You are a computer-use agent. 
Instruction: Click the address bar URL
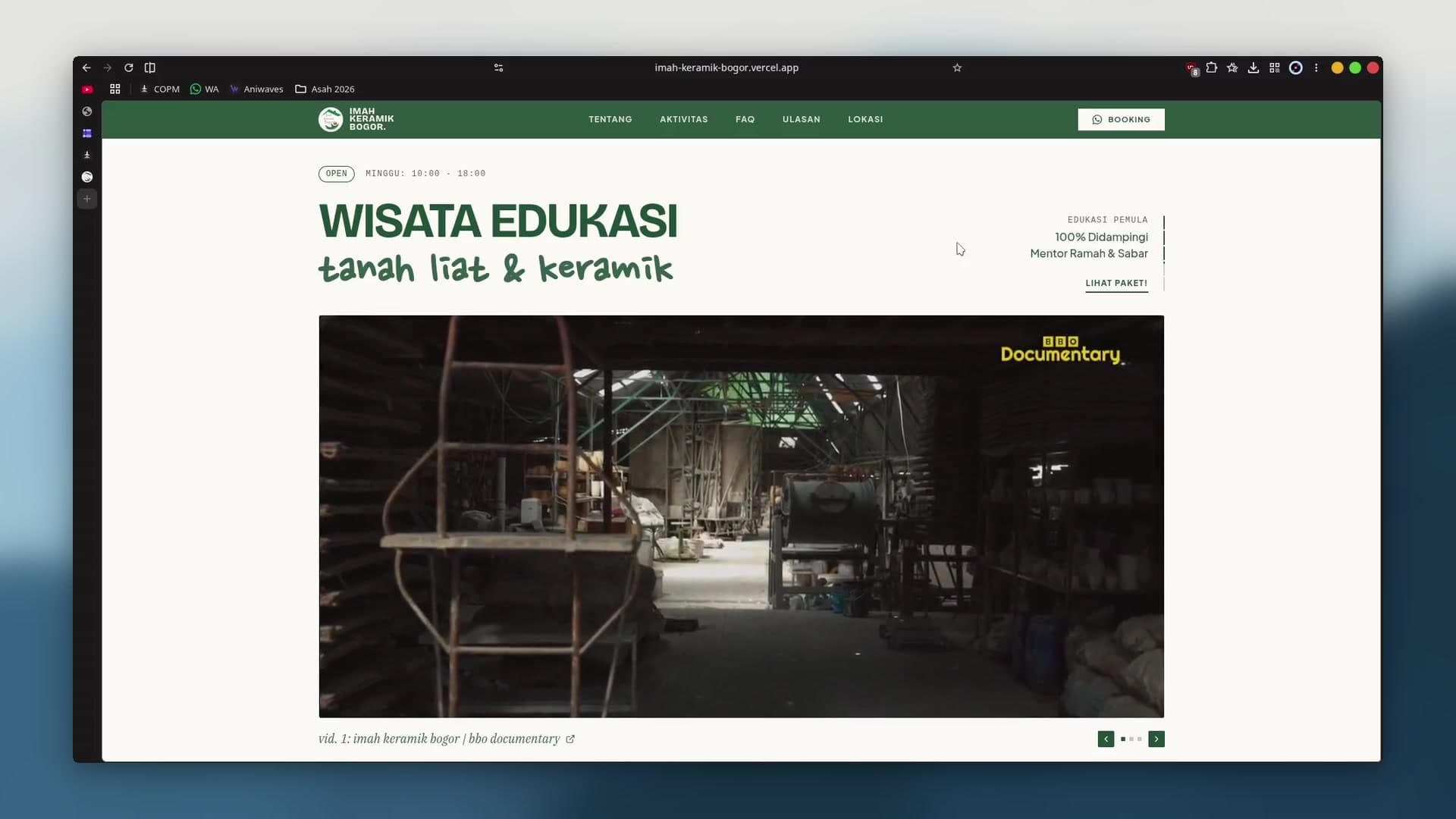pos(726,67)
